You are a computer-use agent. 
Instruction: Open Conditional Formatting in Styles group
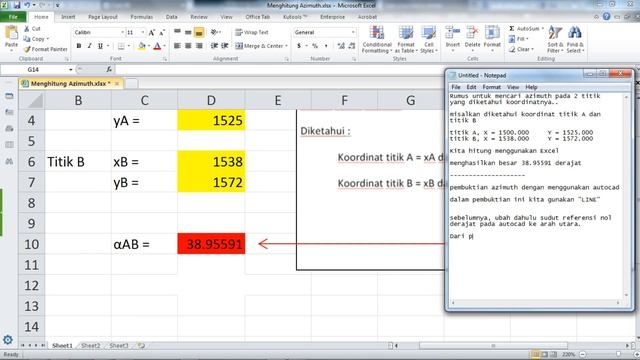click(377, 39)
